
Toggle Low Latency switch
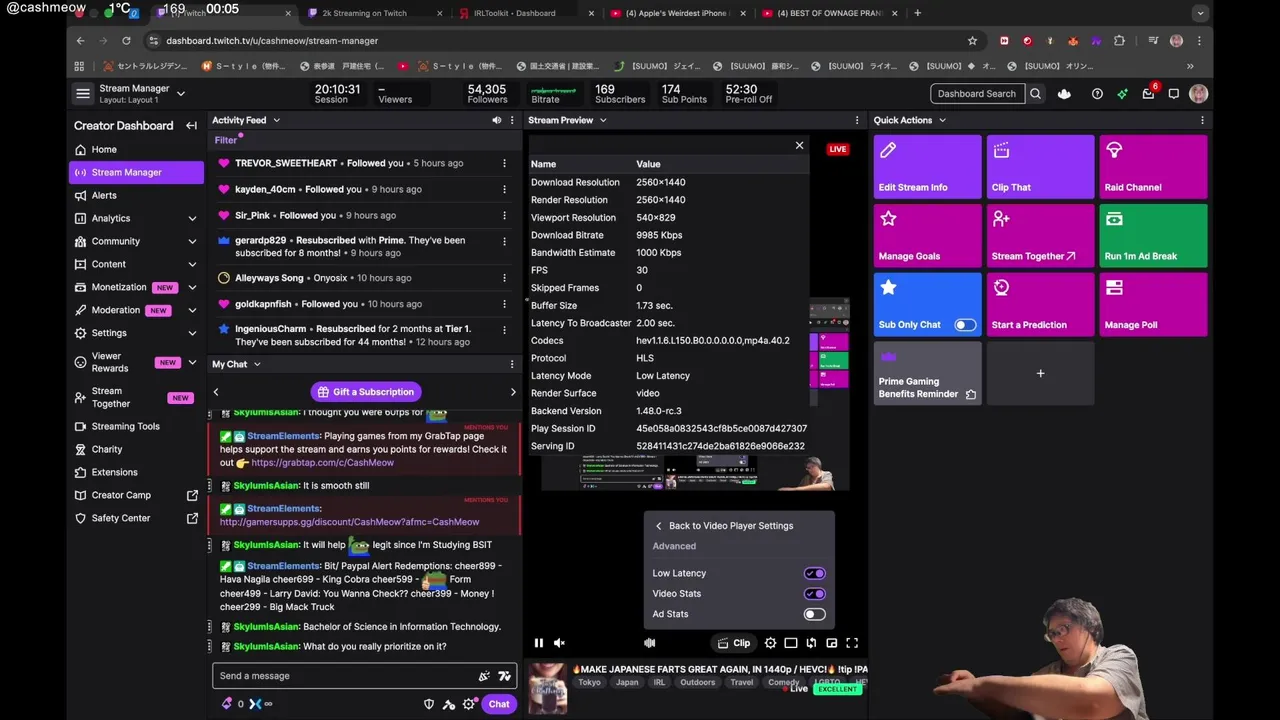pos(815,573)
